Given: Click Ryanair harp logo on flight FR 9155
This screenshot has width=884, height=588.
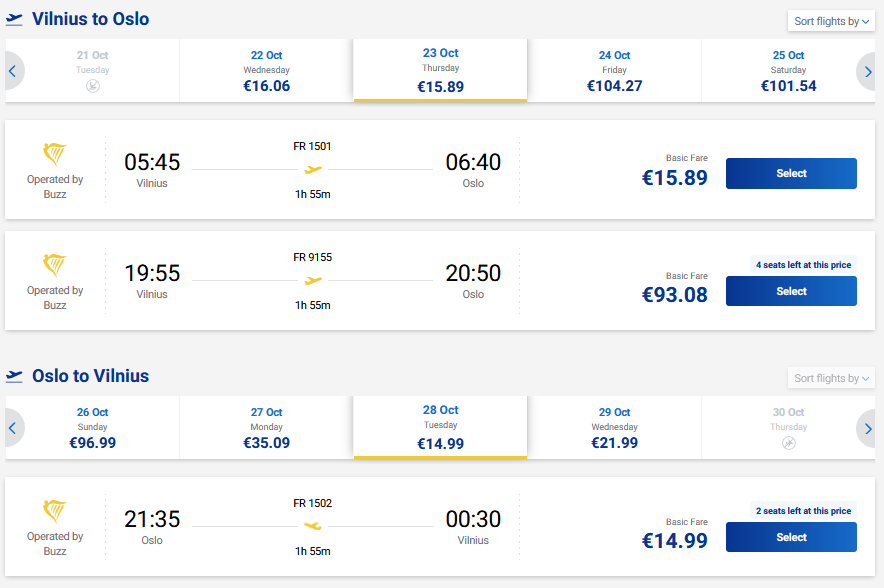Looking at the screenshot, I should [x=55, y=266].
